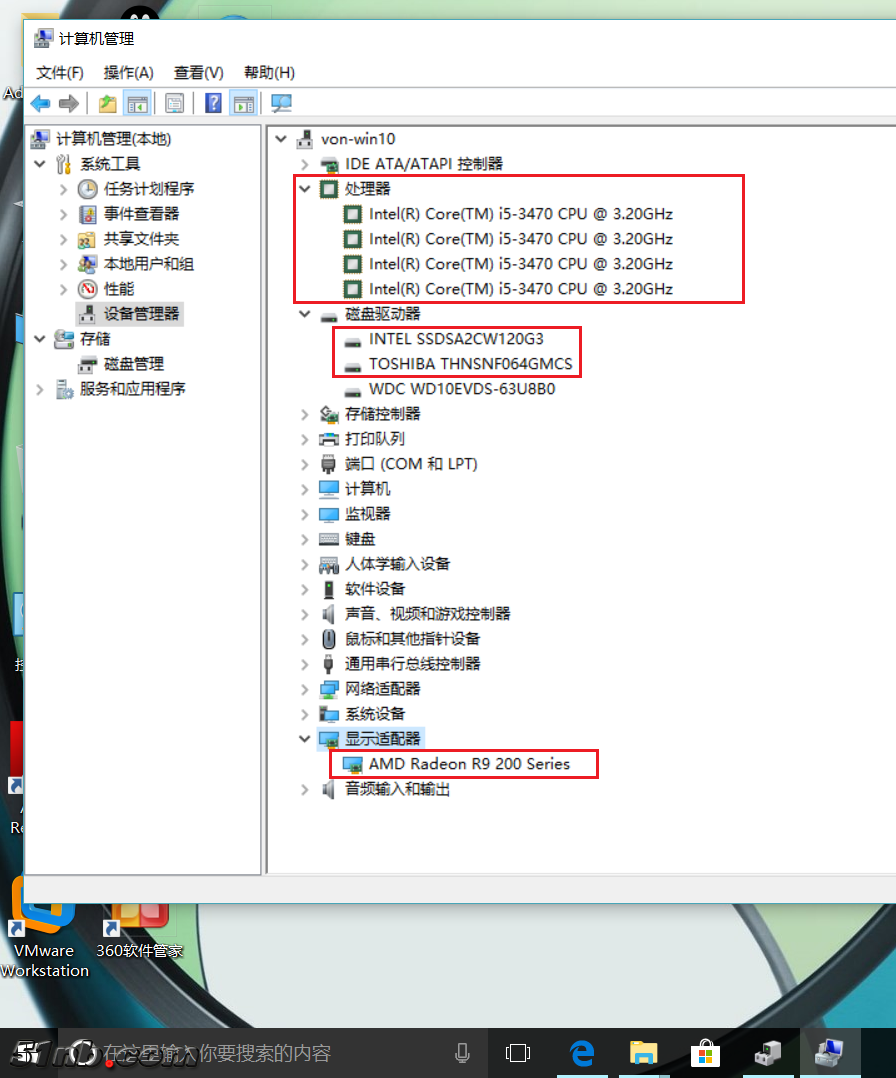Open the 操作(A) menu

(x=129, y=72)
